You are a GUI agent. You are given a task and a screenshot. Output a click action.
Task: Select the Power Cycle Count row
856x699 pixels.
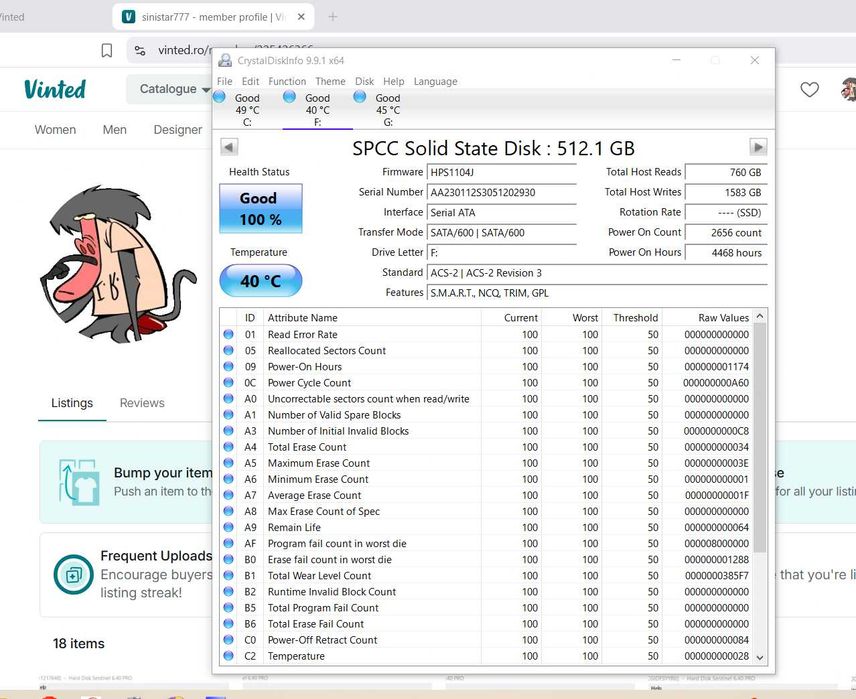click(x=486, y=383)
